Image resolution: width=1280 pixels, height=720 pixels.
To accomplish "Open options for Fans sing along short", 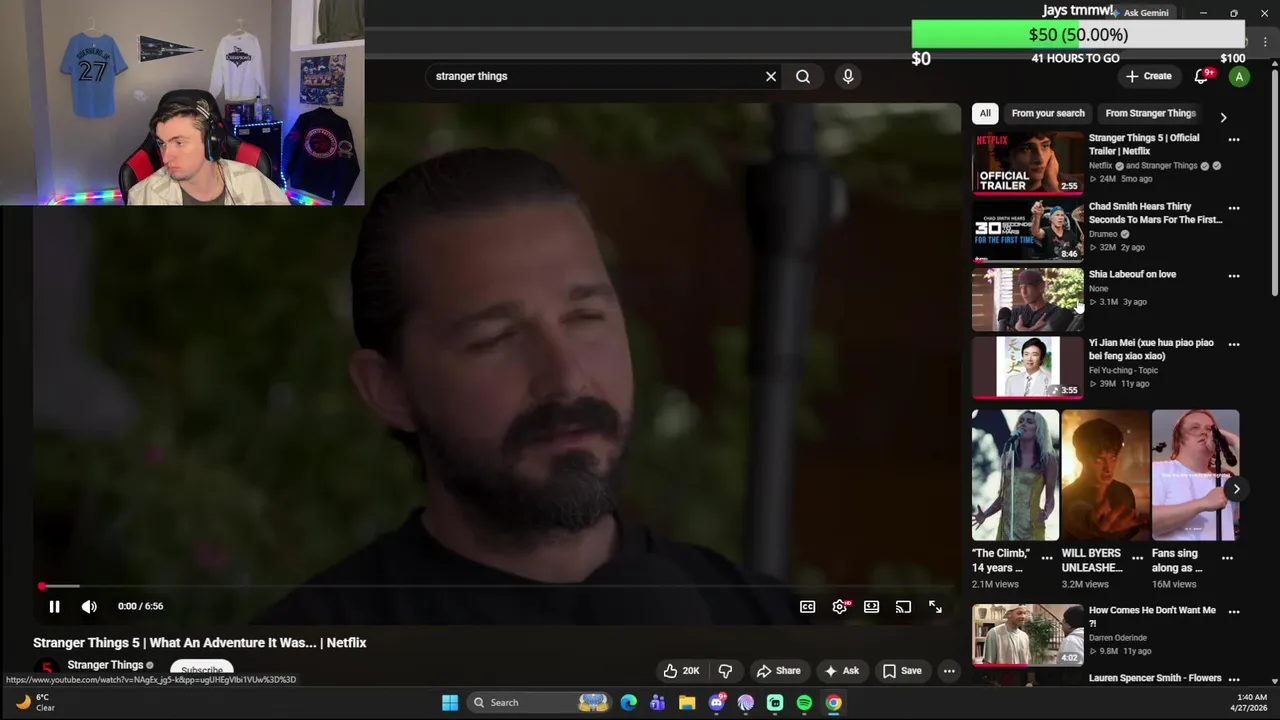I will [1227, 557].
